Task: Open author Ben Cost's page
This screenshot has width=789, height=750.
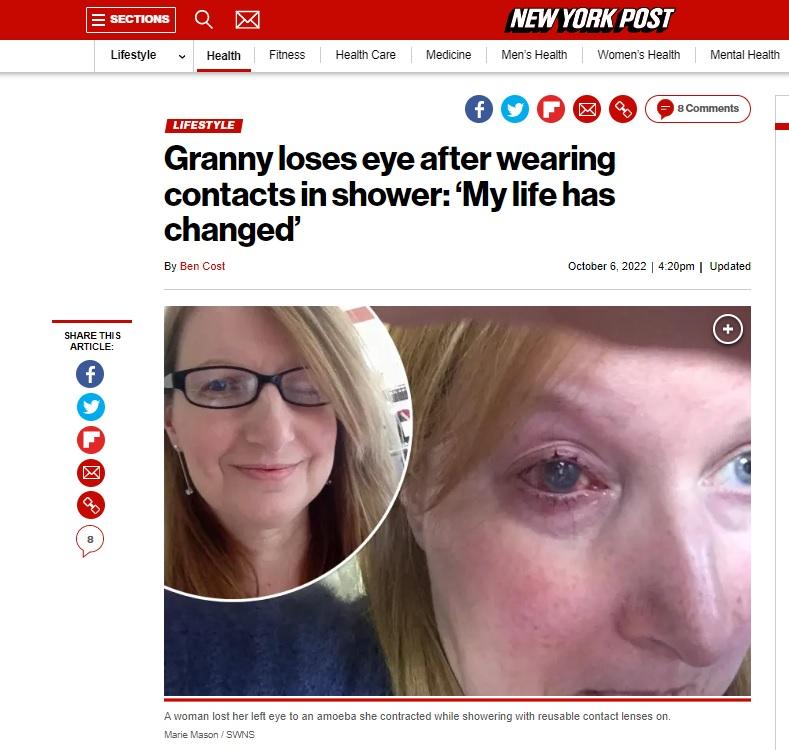Action: coord(202,266)
